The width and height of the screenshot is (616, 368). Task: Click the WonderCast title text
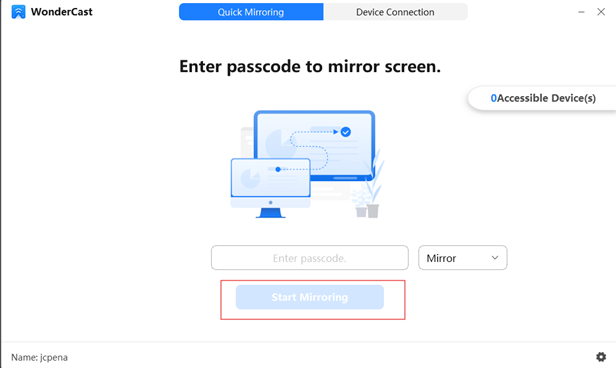(x=62, y=12)
